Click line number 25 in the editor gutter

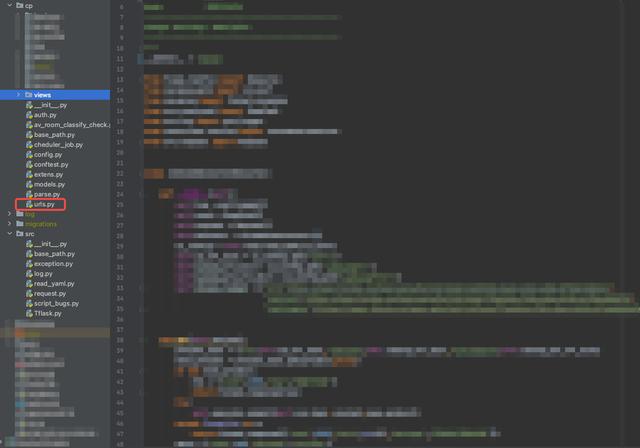coord(120,205)
